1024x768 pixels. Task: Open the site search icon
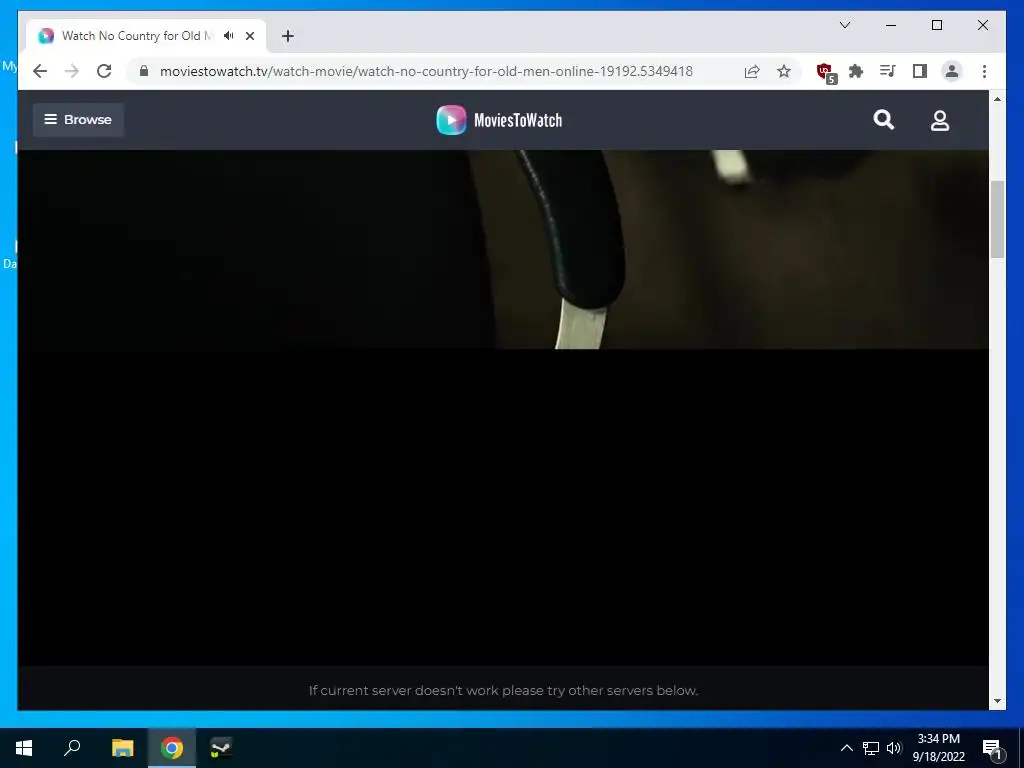tap(884, 120)
